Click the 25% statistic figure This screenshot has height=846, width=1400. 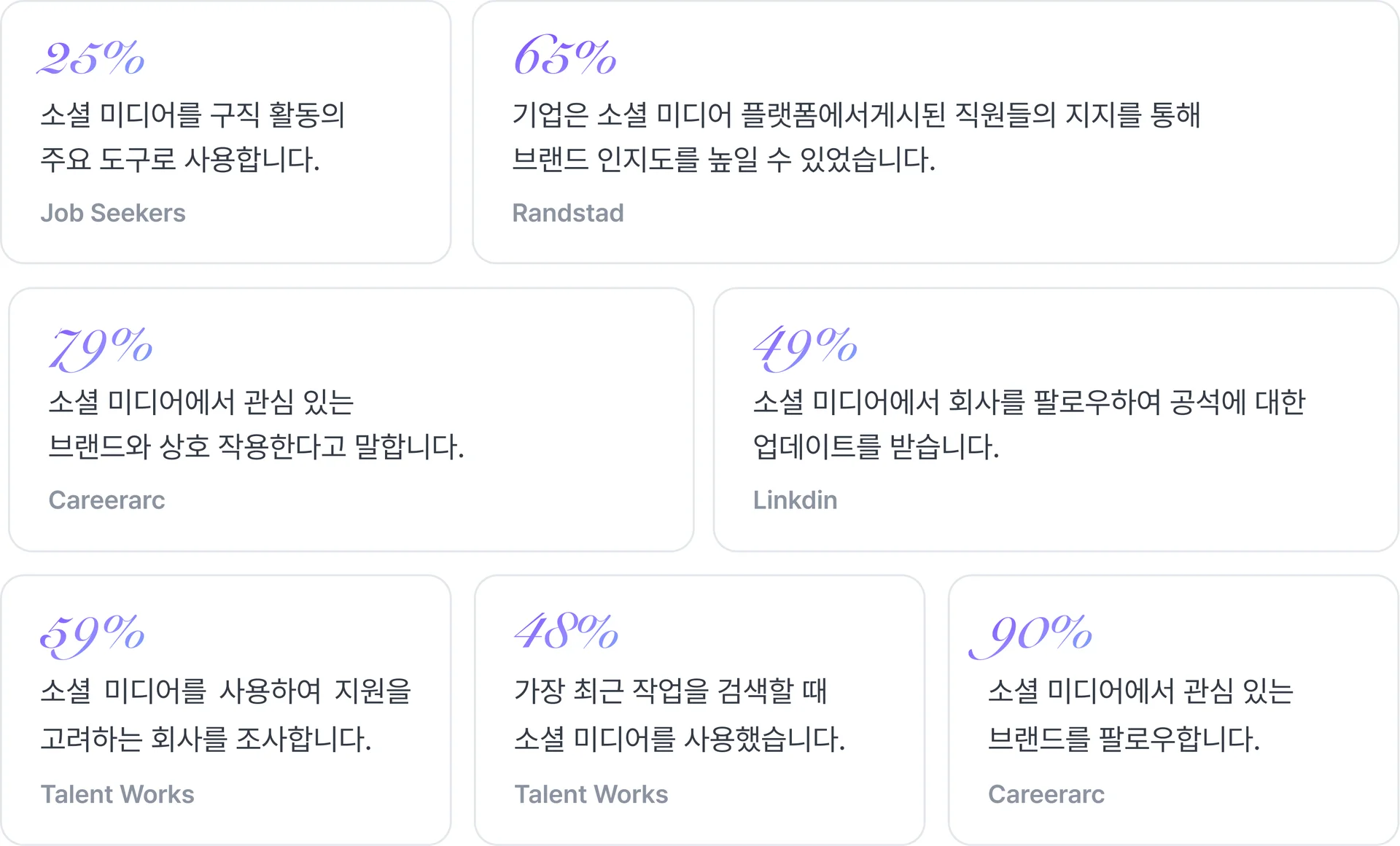coord(92,58)
